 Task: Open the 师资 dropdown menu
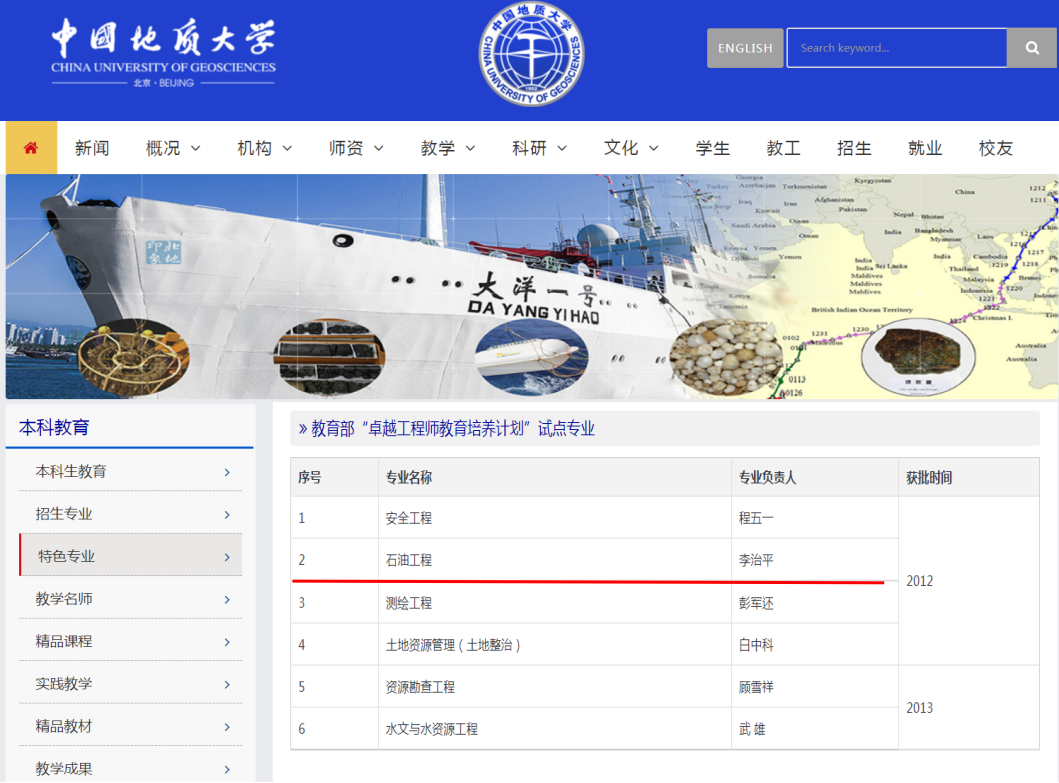point(356,148)
